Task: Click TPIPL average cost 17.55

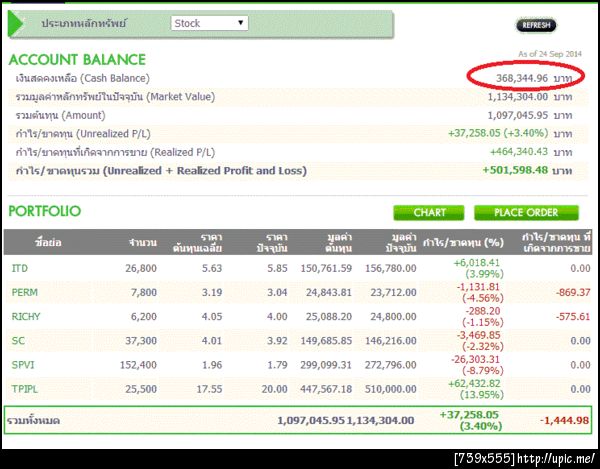Action: tap(209, 389)
